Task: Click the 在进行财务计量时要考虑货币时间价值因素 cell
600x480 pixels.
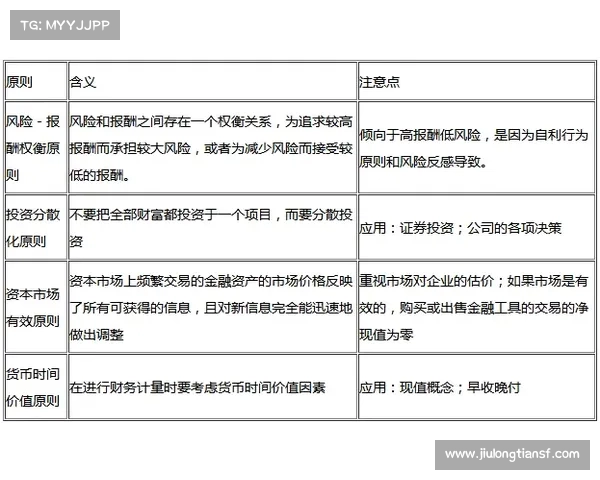Action: pos(197,387)
